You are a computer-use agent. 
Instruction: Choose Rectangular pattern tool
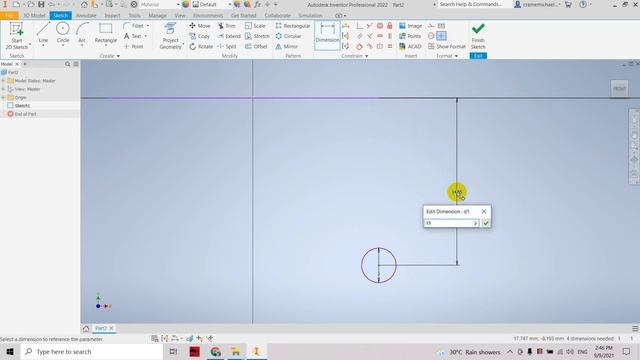pos(293,26)
